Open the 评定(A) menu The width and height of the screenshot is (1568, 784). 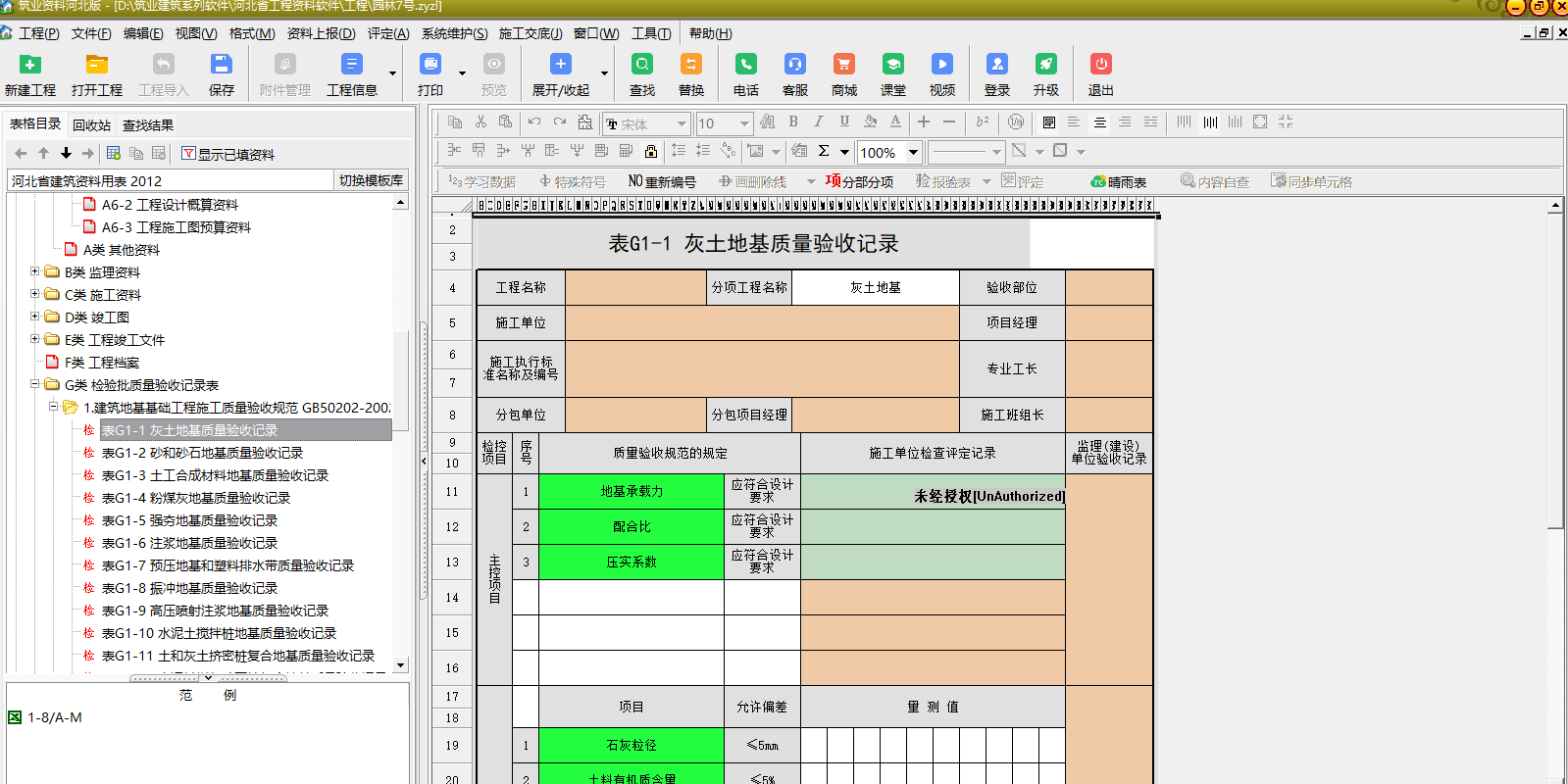[x=388, y=33]
